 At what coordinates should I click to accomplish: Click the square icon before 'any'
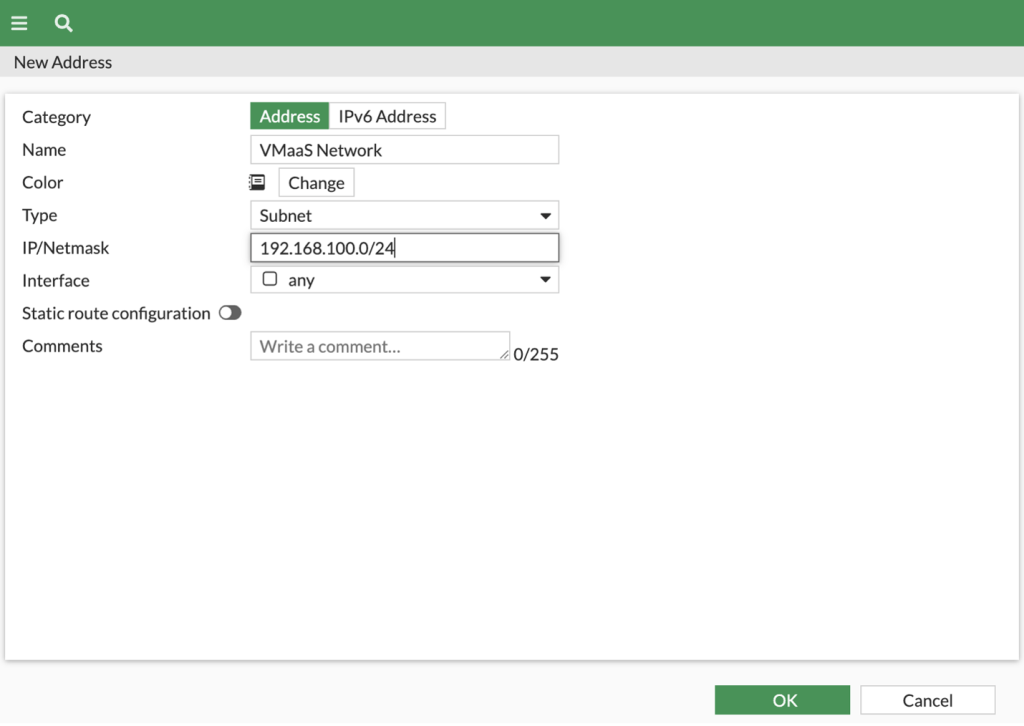(269, 280)
